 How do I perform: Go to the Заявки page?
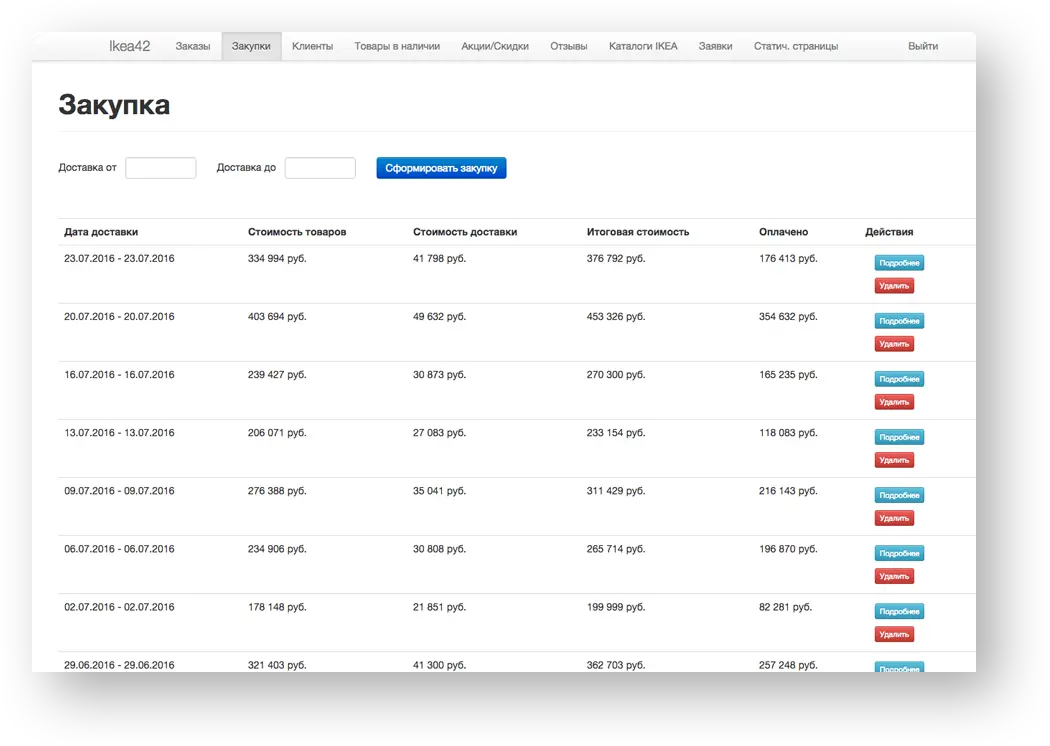[x=715, y=46]
